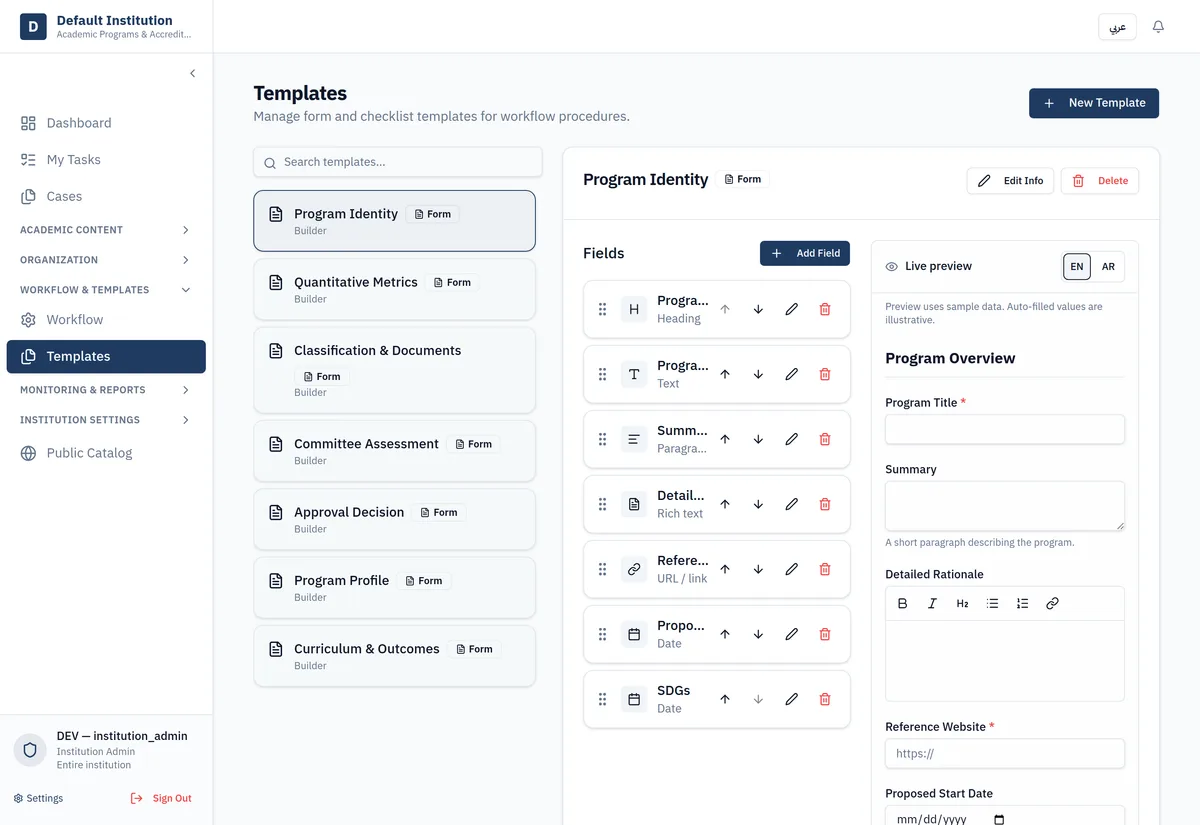Select the Curriculum & Outcomes template
1200x825 pixels.
click(395, 656)
